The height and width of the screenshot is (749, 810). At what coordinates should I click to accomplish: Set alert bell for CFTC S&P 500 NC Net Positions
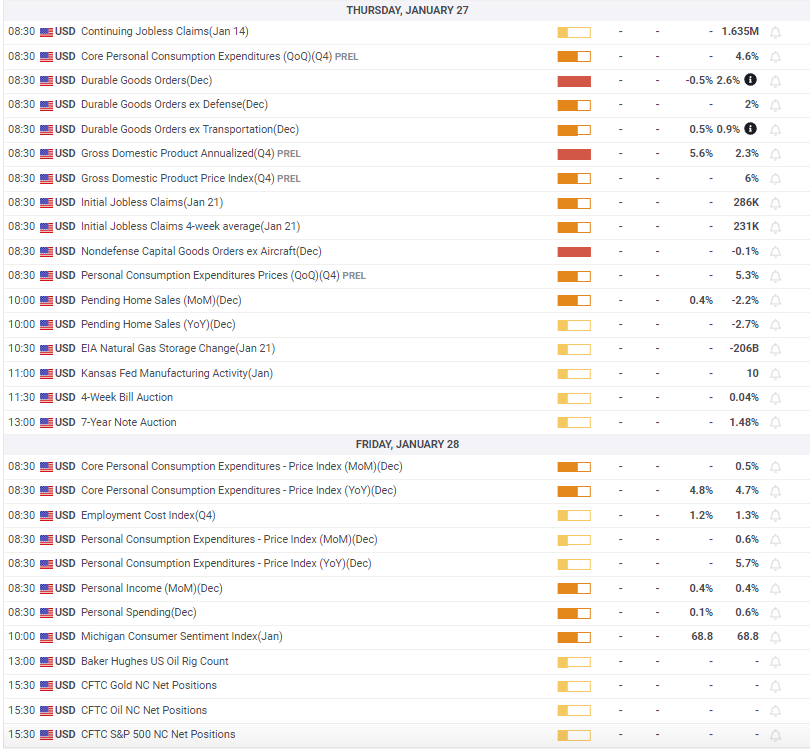(775, 735)
